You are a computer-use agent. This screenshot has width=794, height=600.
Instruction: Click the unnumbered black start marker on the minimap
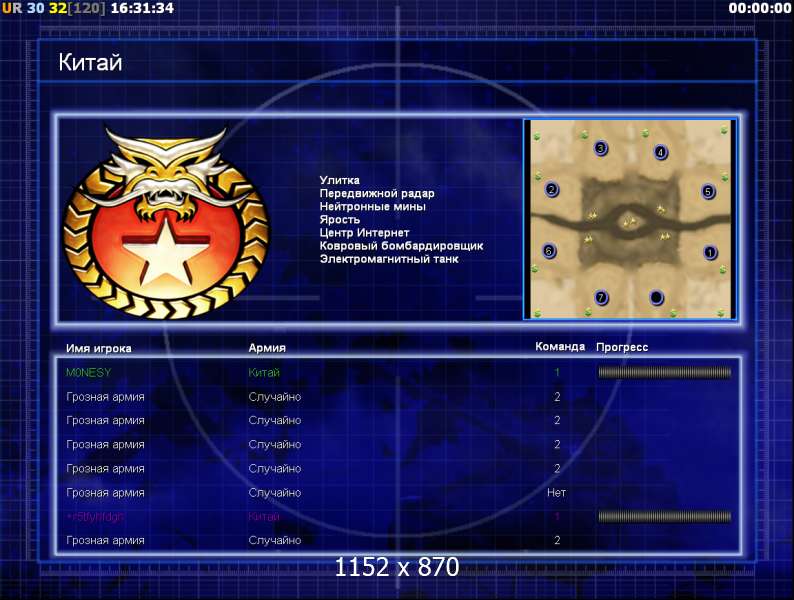[x=656, y=298]
